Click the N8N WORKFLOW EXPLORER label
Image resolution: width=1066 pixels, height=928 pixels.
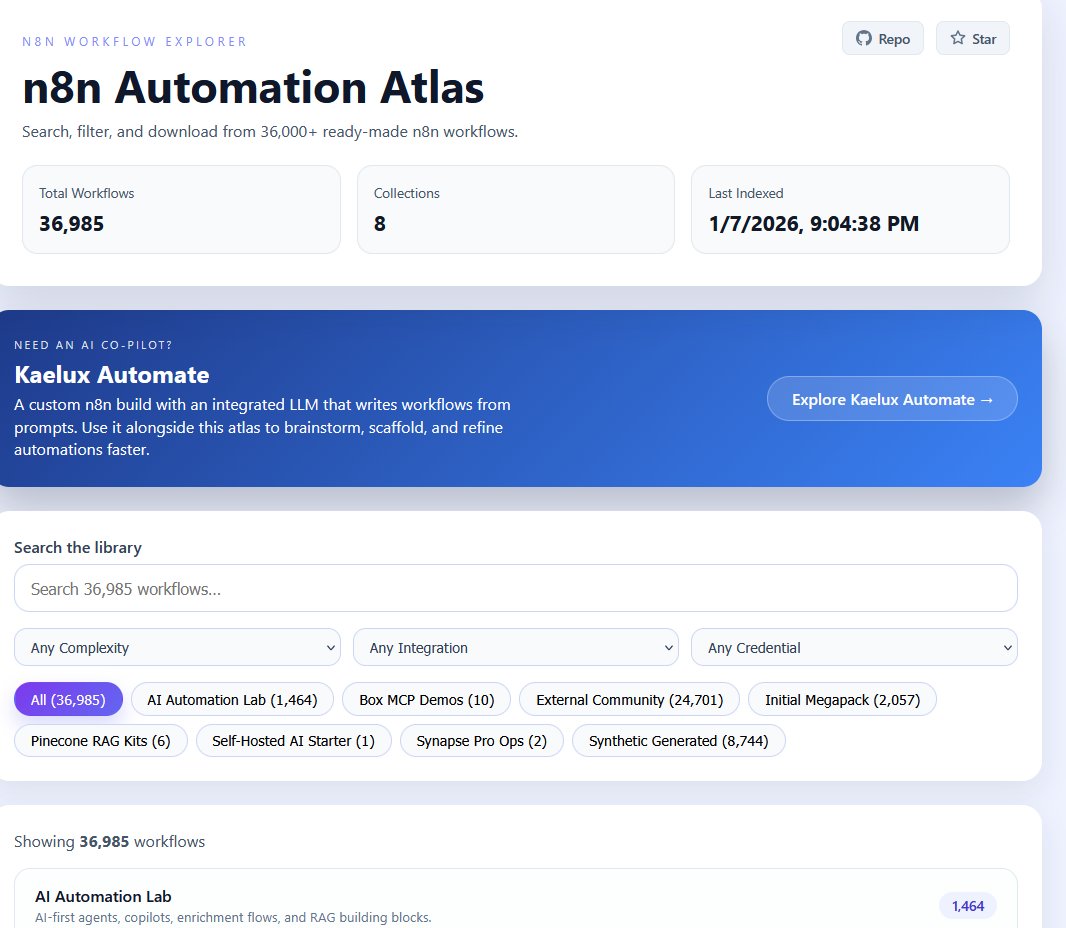pyautogui.click(x=134, y=41)
